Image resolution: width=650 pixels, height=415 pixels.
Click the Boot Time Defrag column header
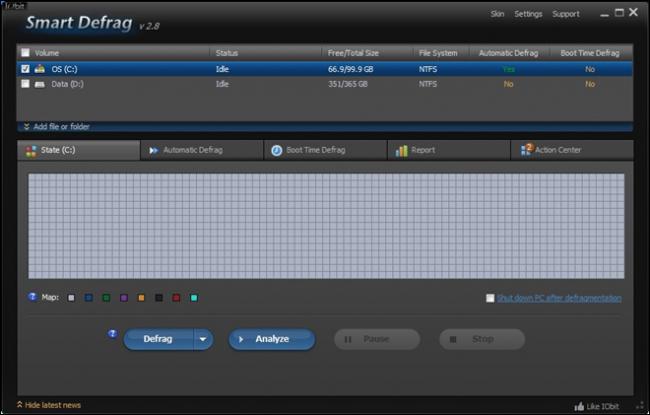click(590, 53)
